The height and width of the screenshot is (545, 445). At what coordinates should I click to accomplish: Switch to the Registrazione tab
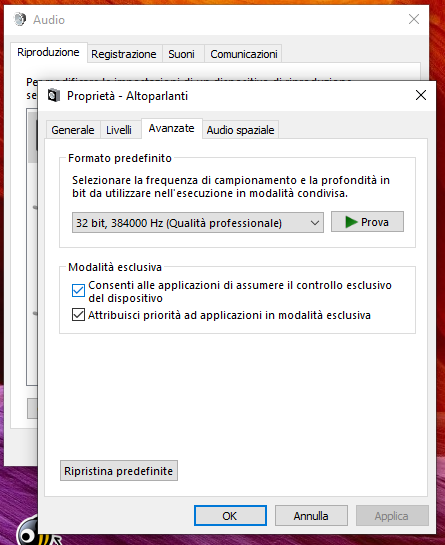pos(124,54)
